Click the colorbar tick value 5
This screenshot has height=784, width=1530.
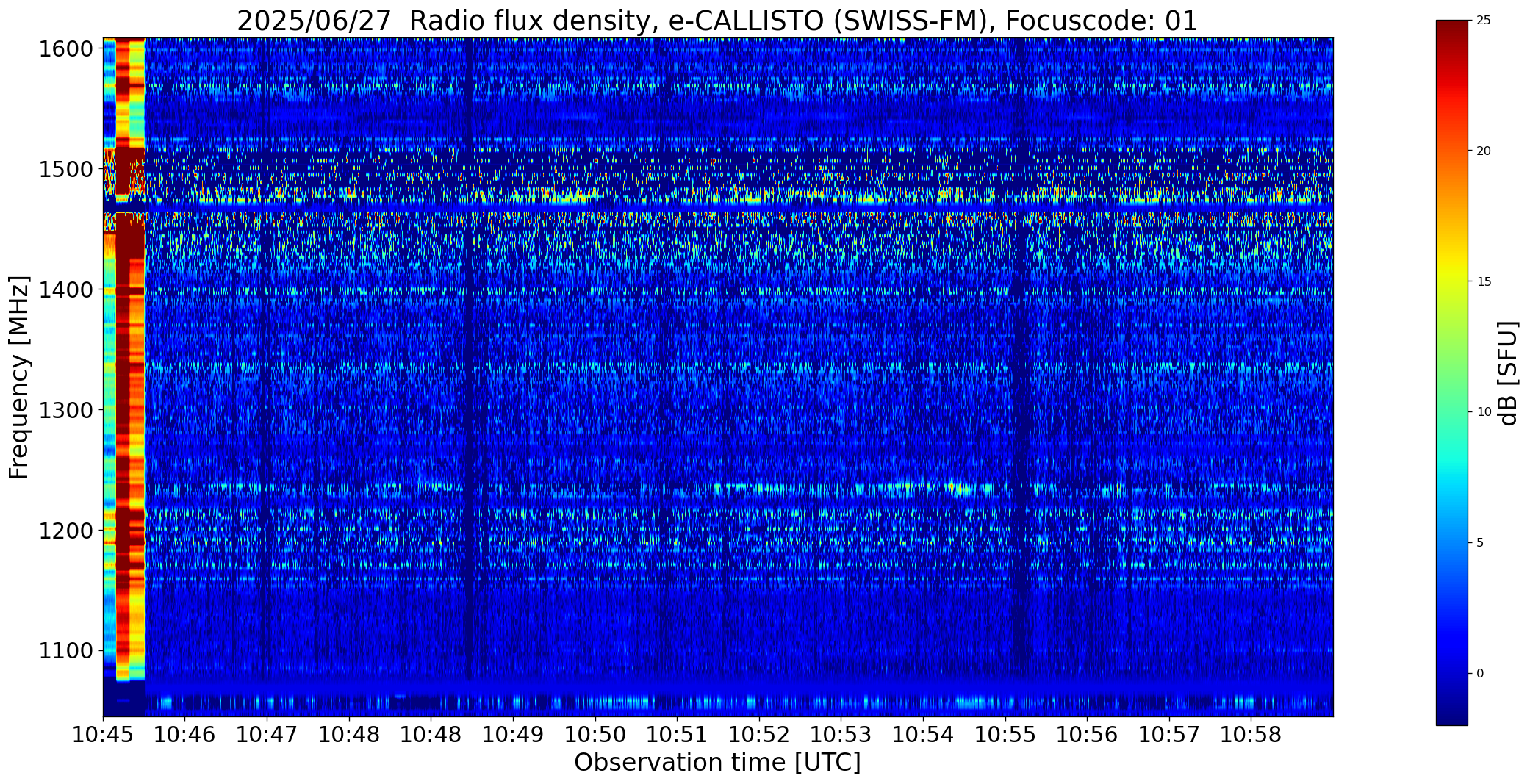1480,543
